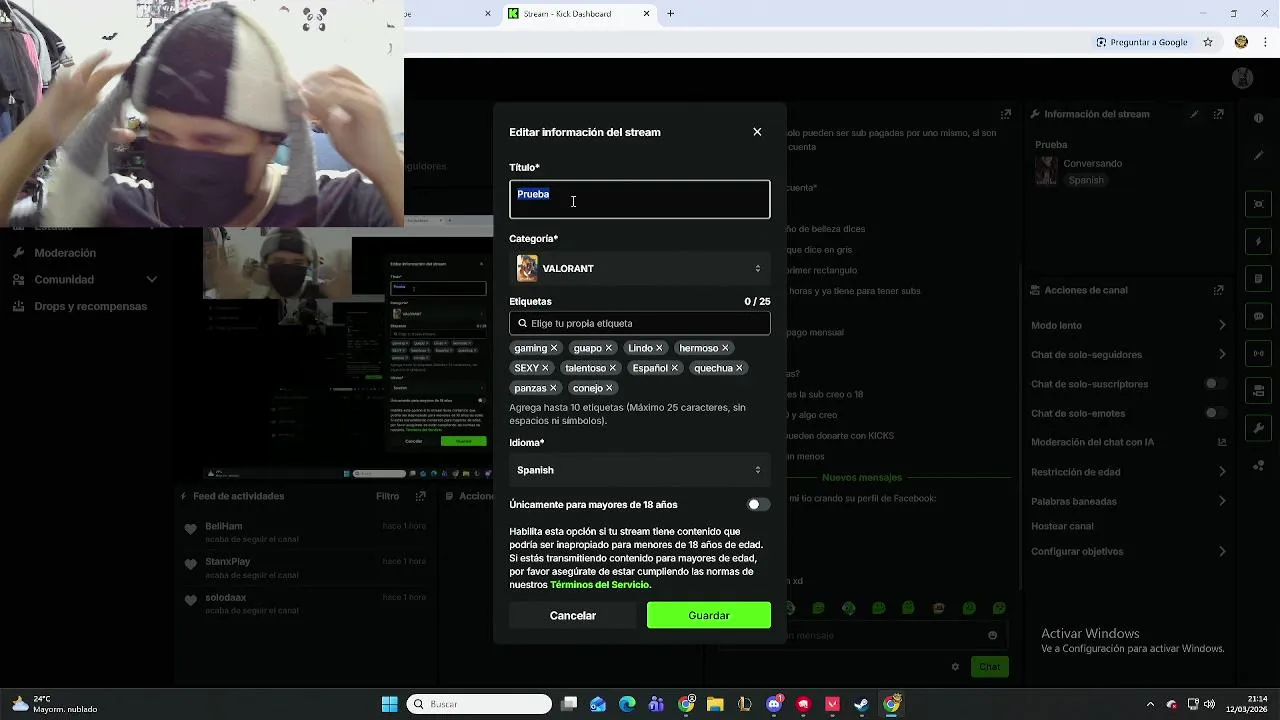Viewport: 1280px width, 720px height.
Task: Toggle Únicamente para mayores de 18 años
Action: coord(759,505)
